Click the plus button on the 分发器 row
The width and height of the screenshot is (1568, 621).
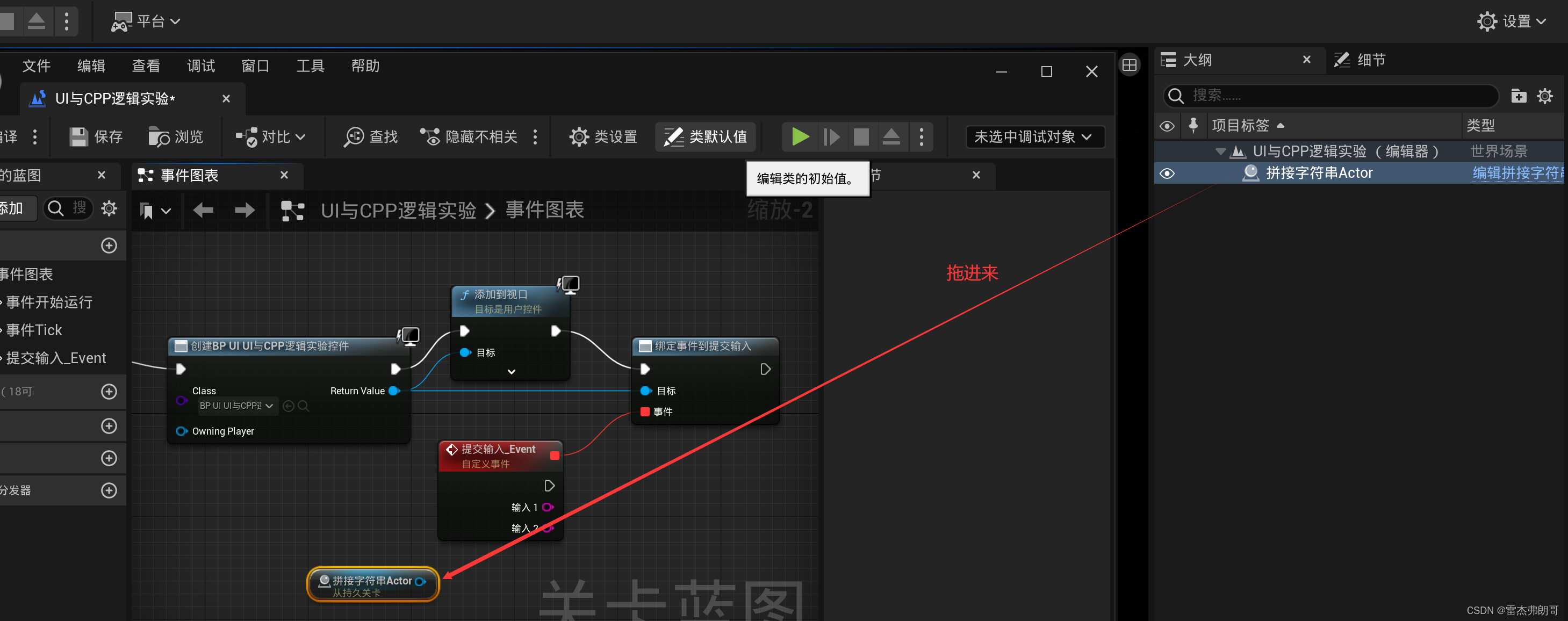pyautogui.click(x=109, y=491)
